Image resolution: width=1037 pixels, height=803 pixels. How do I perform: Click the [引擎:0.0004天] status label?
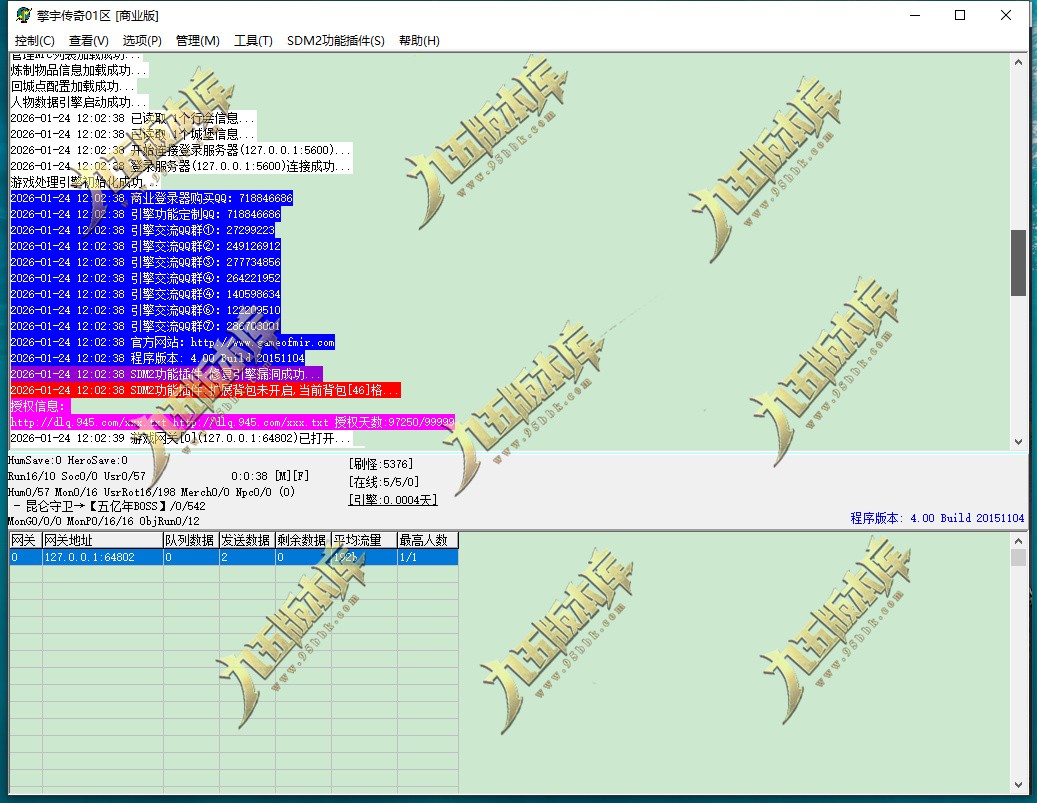coord(393,500)
